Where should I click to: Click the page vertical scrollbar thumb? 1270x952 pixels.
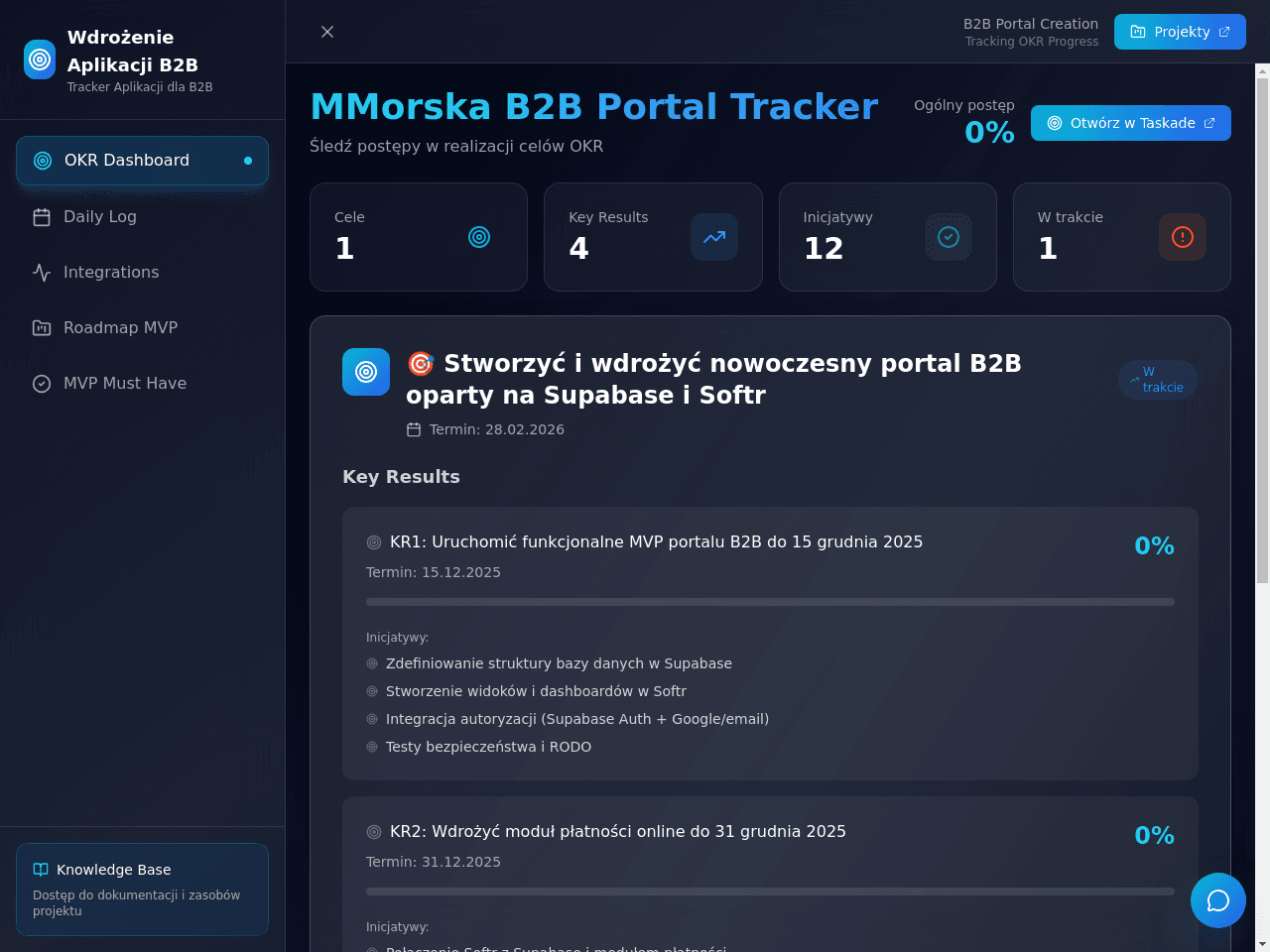pos(1262,330)
